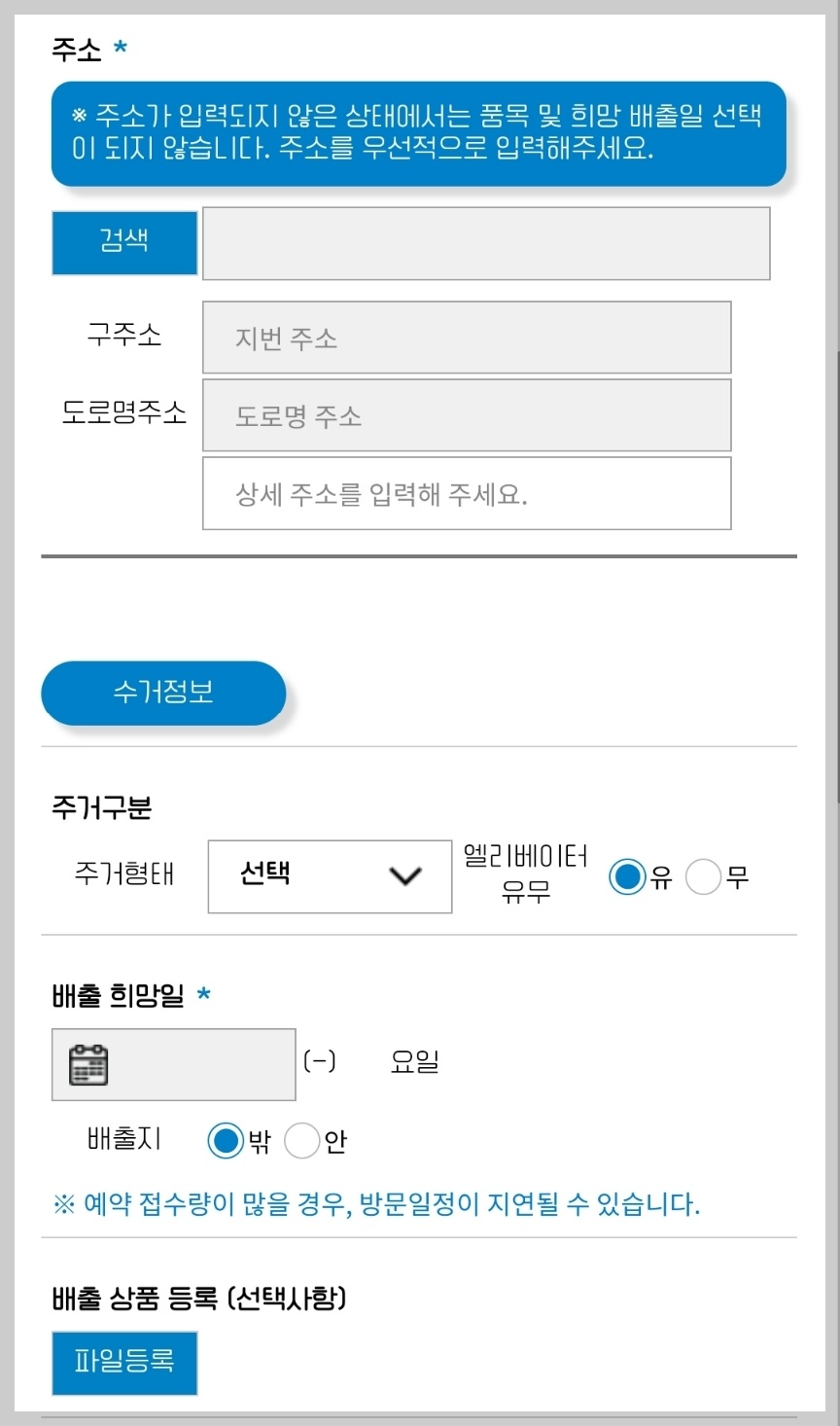Click 파일등록 to register a product file
Viewport: 840px width, 1426px height.
(123, 1363)
